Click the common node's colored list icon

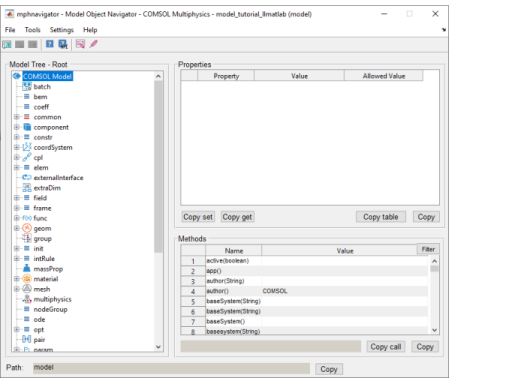point(27,117)
